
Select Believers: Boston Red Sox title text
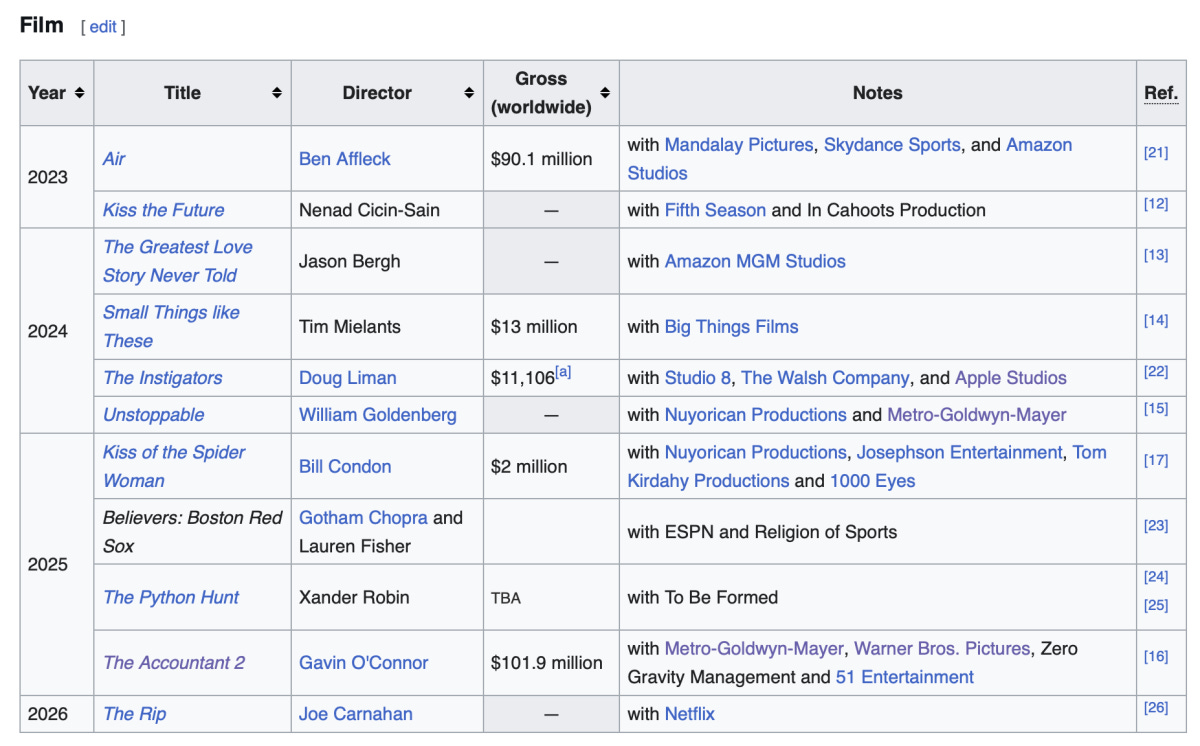point(193,532)
